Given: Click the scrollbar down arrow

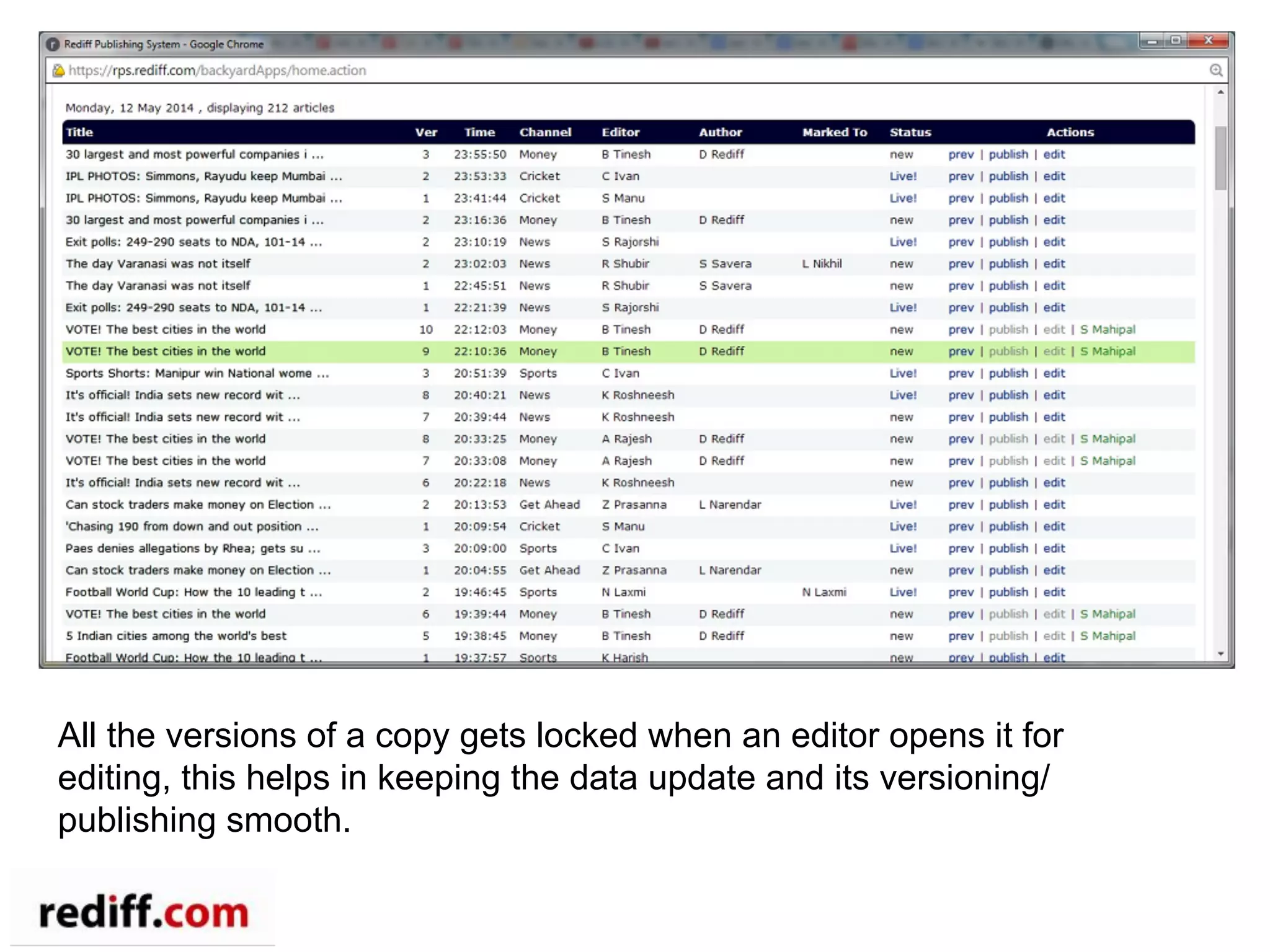Looking at the screenshot, I should pyautogui.click(x=1220, y=654).
